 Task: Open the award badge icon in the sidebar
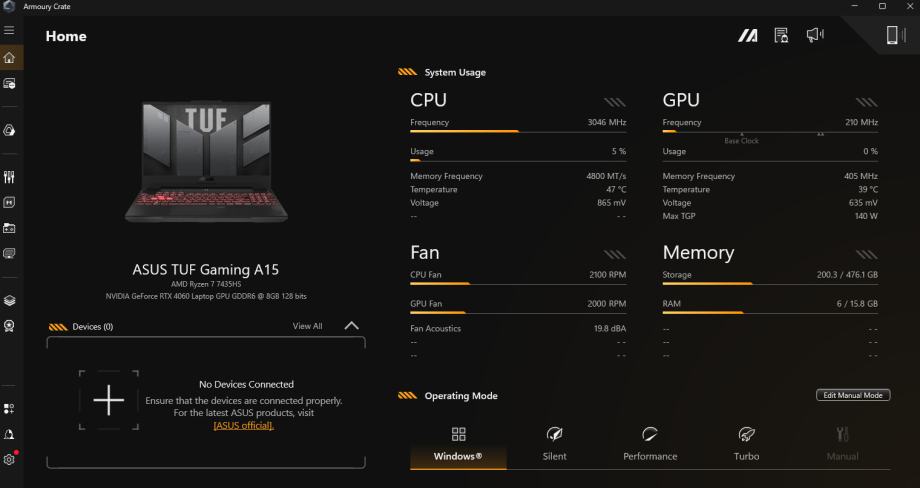tap(9, 326)
